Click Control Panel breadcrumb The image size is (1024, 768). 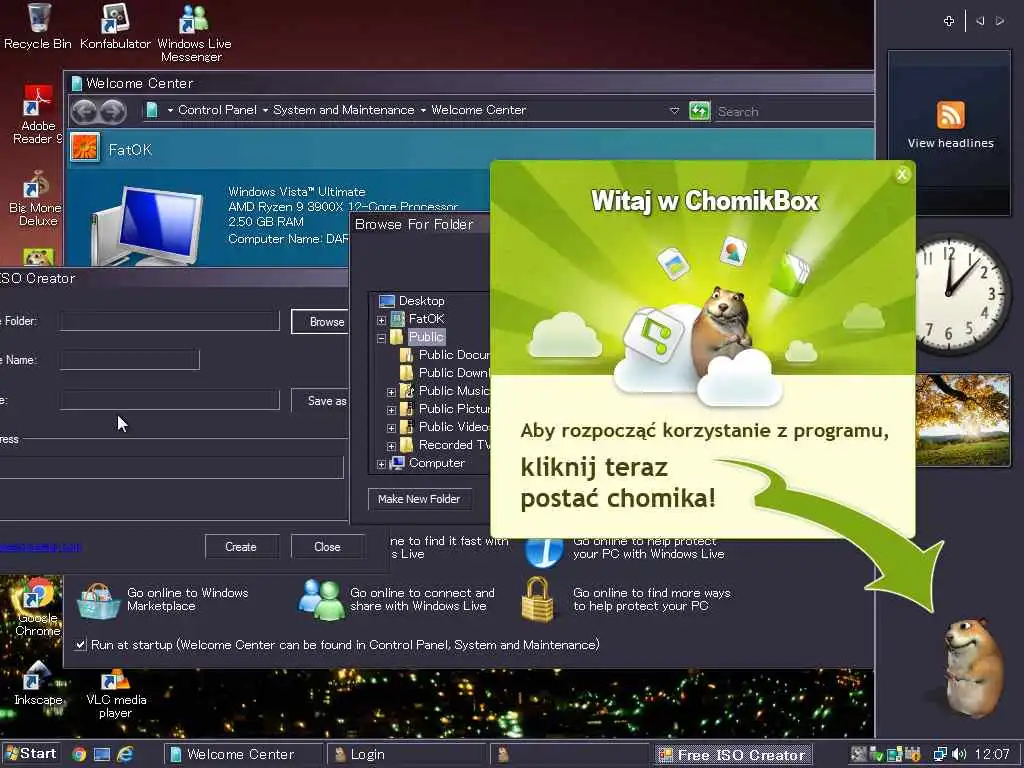[217, 110]
